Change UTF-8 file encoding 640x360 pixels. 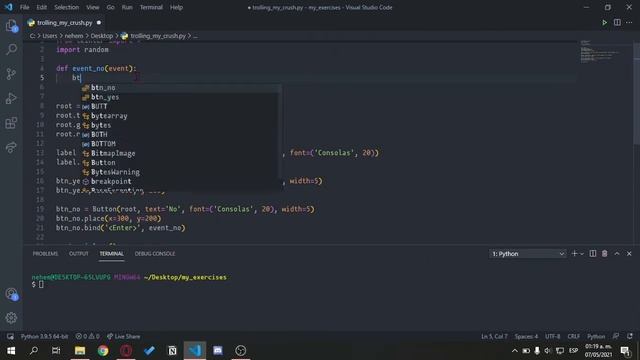pyautogui.click(x=553, y=336)
